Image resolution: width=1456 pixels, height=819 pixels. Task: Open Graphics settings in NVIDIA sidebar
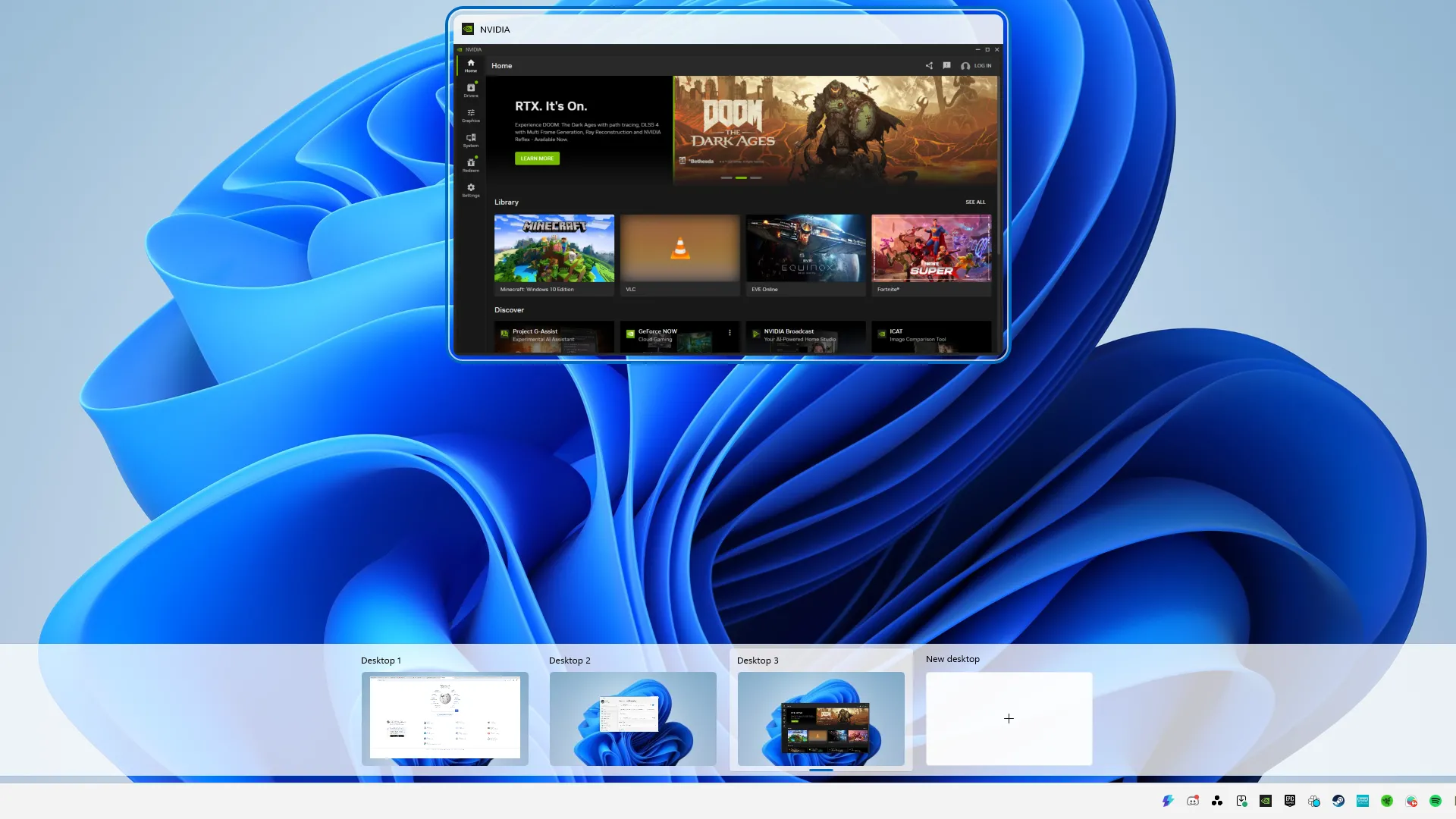[x=470, y=115]
